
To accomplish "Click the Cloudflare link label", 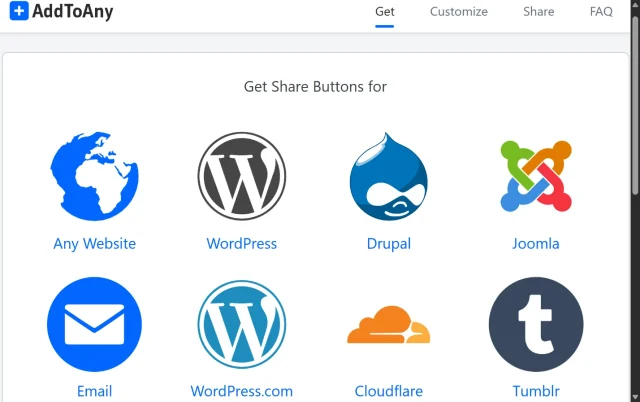I will (x=389, y=391).
